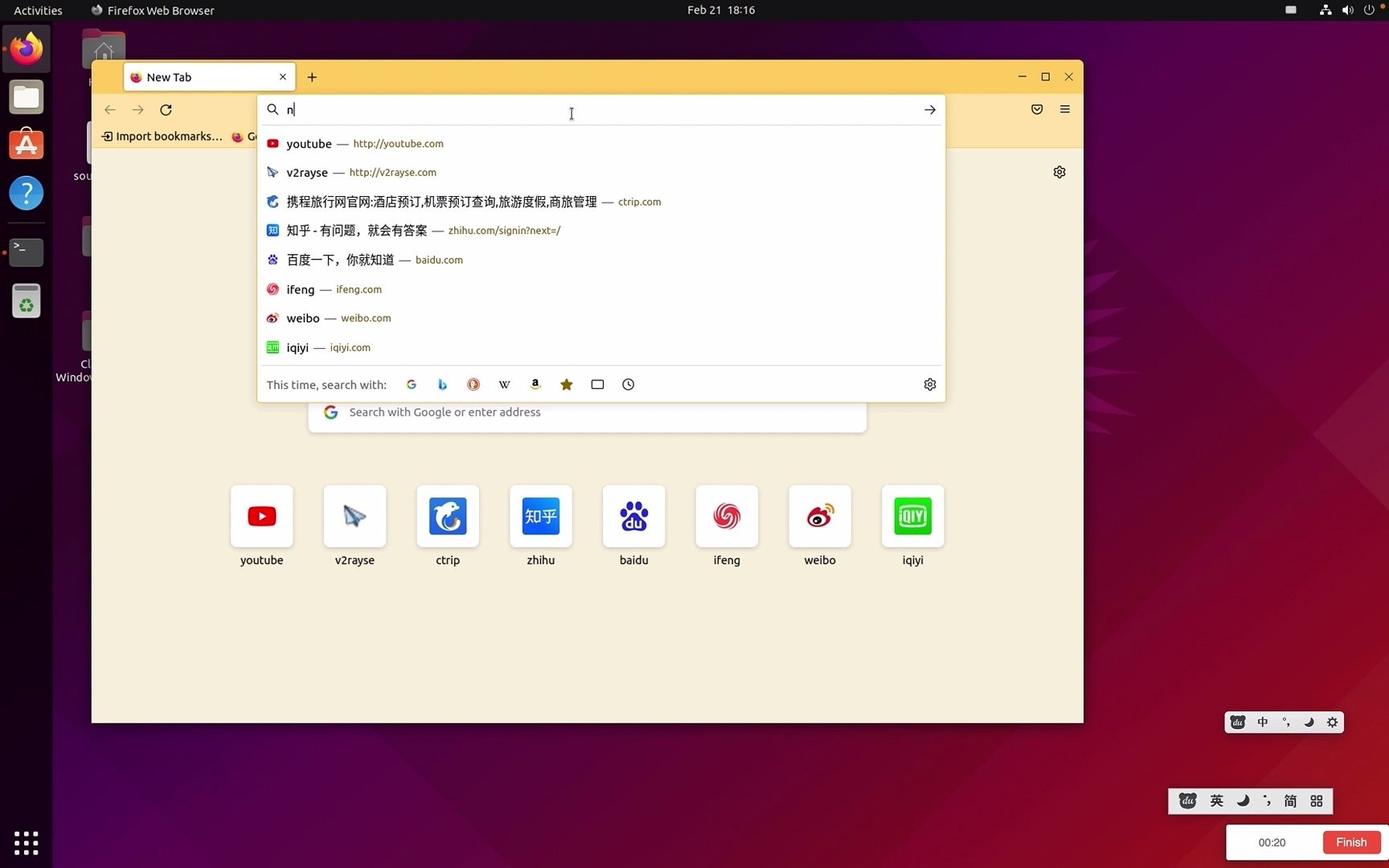Choose zhihu.com suggestion in URL dropdown
This screenshot has height=868, width=1389.
coord(601,231)
